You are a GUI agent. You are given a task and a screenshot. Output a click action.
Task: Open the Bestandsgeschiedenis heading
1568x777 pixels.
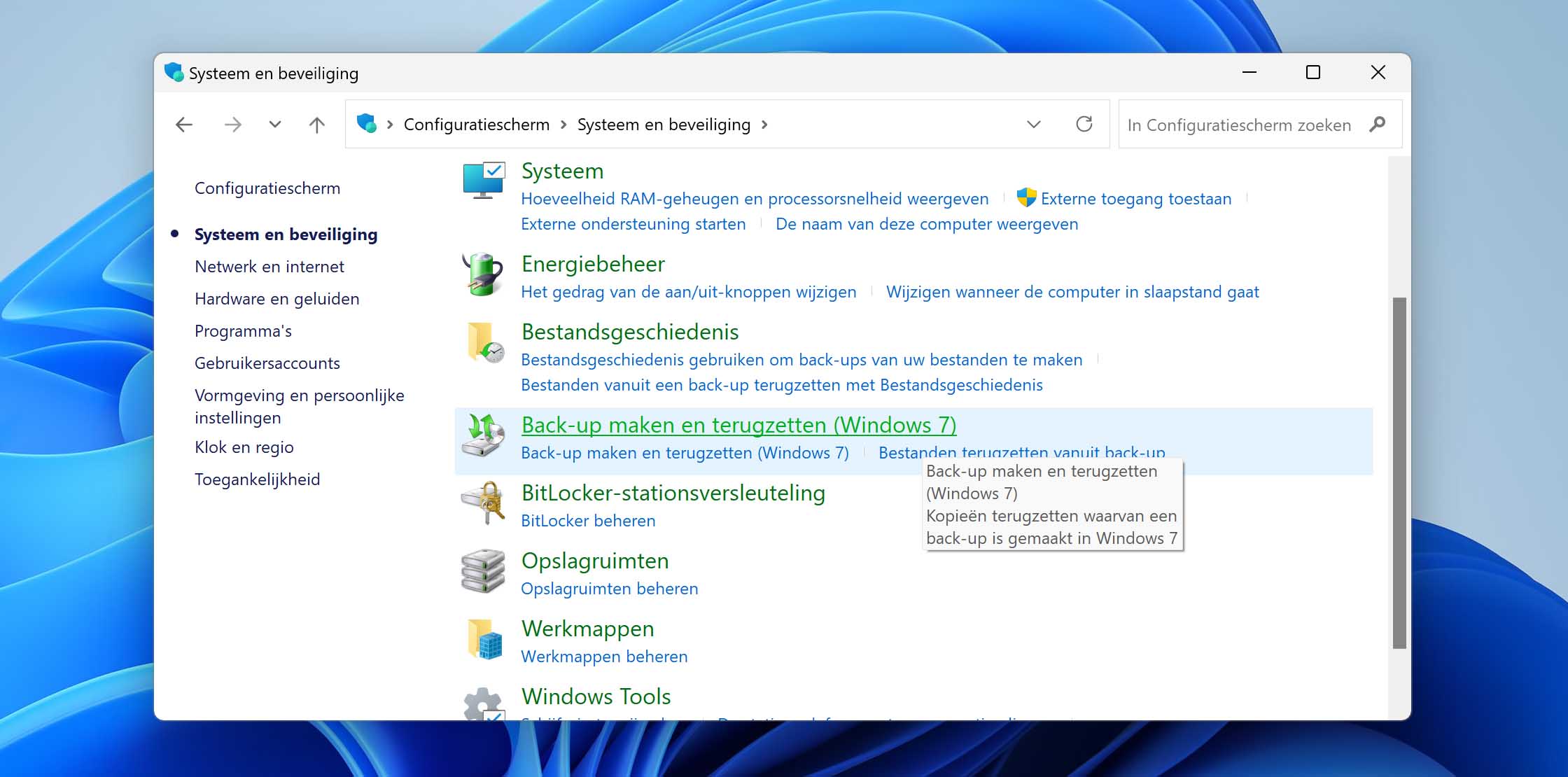630,332
